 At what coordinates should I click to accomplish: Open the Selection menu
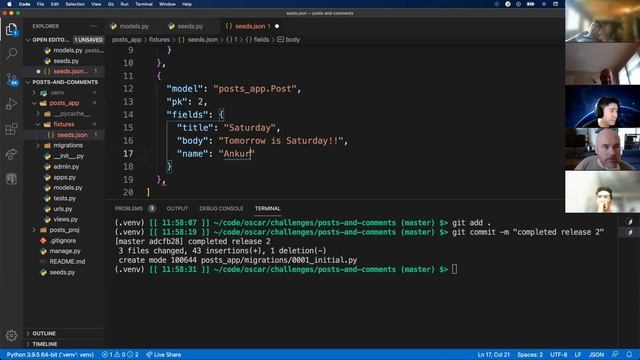click(x=75, y=4)
